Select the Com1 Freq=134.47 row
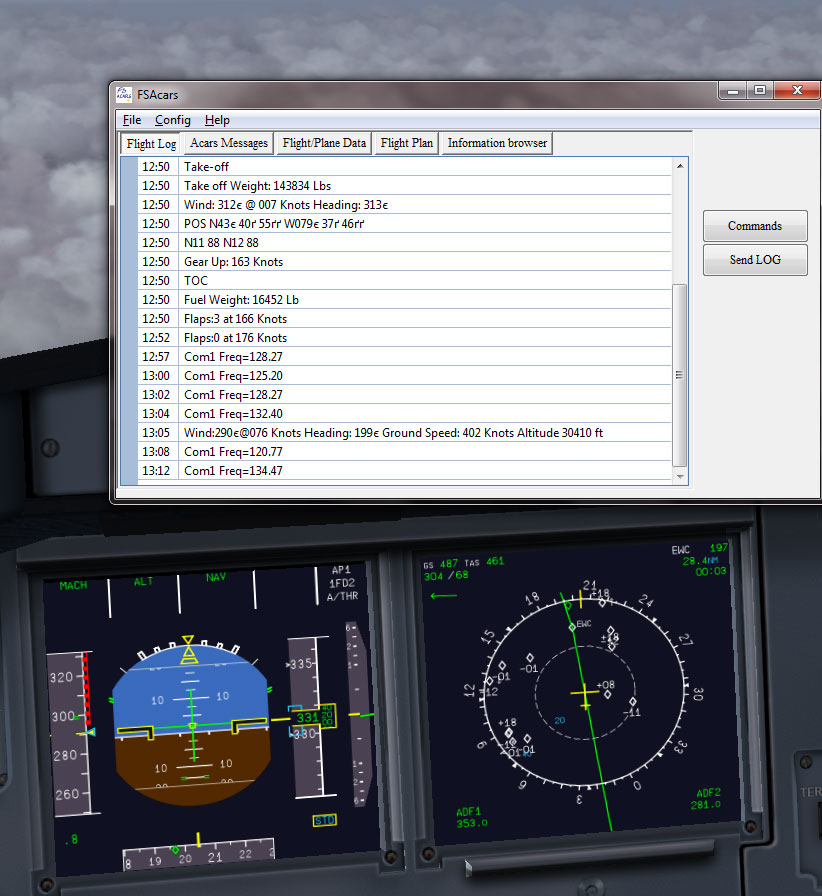Image resolution: width=822 pixels, height=896 pixels. [404, 471]
